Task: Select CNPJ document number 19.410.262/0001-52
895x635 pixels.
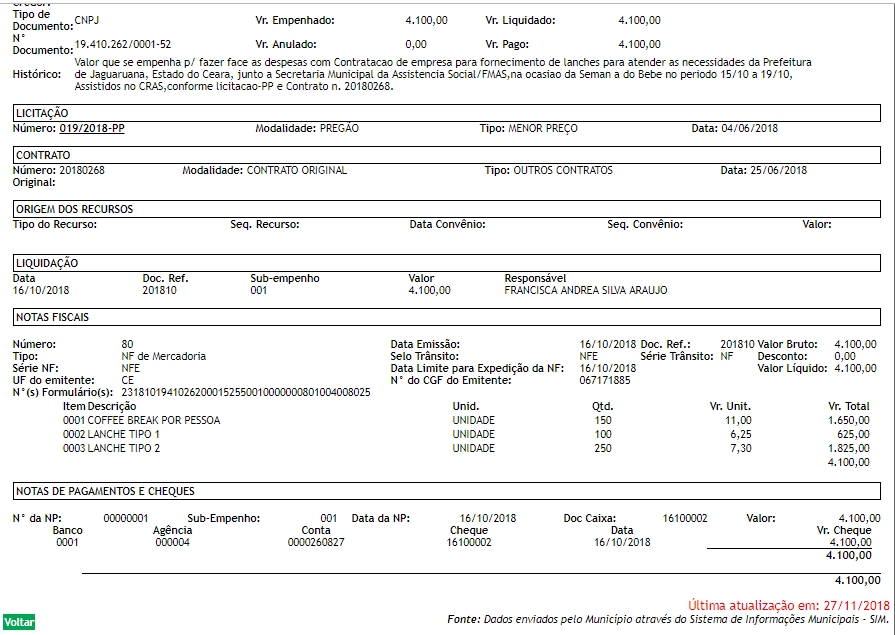Action: [123, 44]
